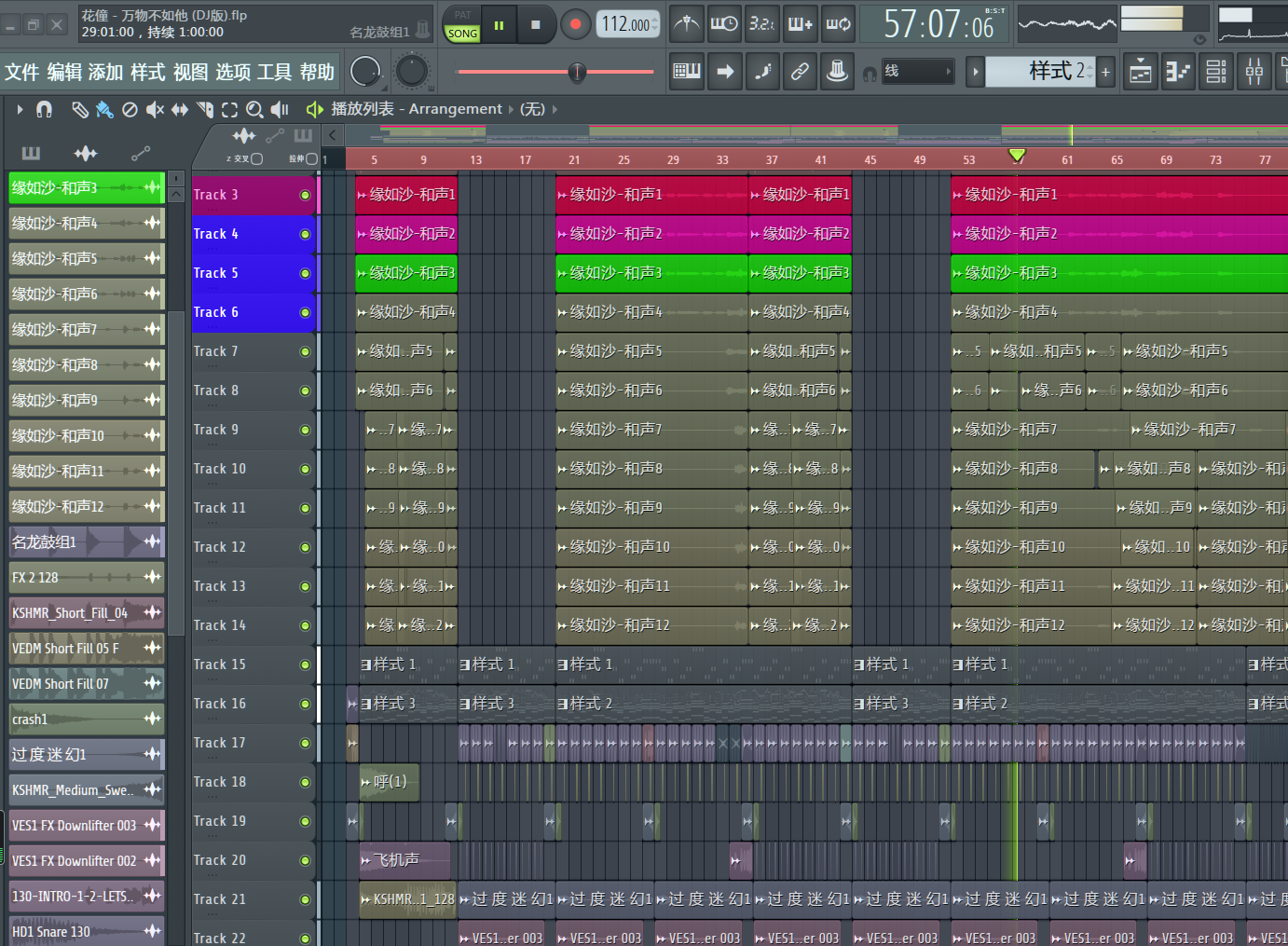
Task: Open the snap dropdown labeled 线
Action: (x=918, y=72)
